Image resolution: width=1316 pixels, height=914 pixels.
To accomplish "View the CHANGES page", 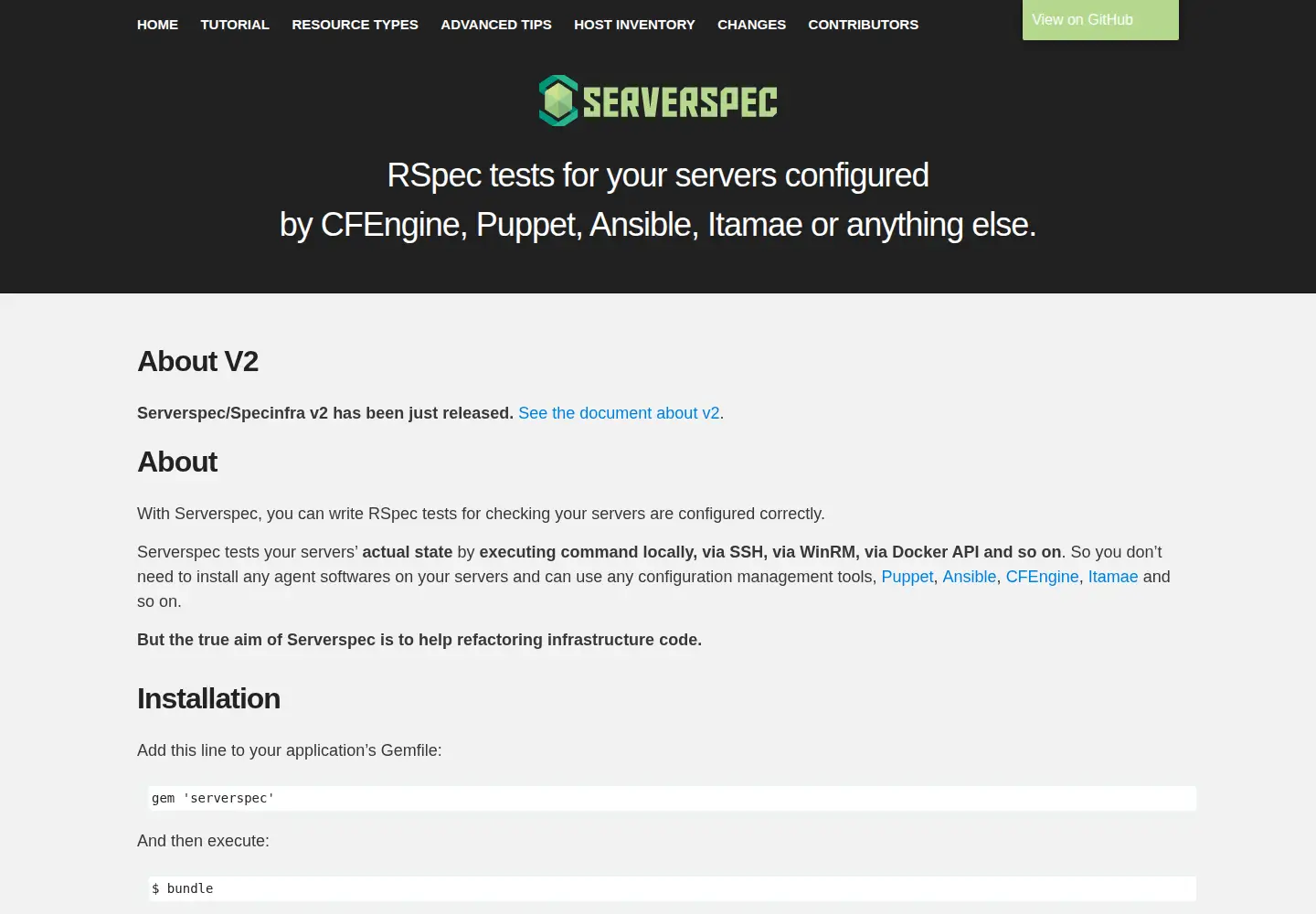I will pos(751,25).
